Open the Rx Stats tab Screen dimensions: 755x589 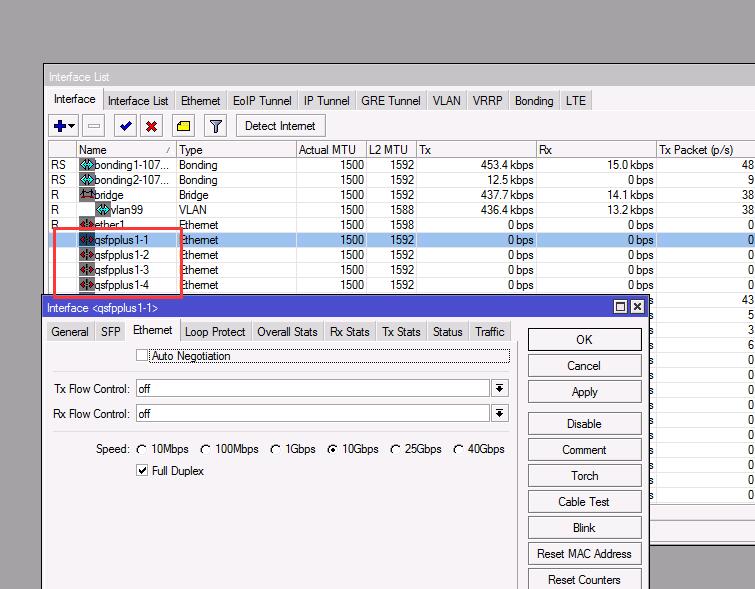(350, 332)
